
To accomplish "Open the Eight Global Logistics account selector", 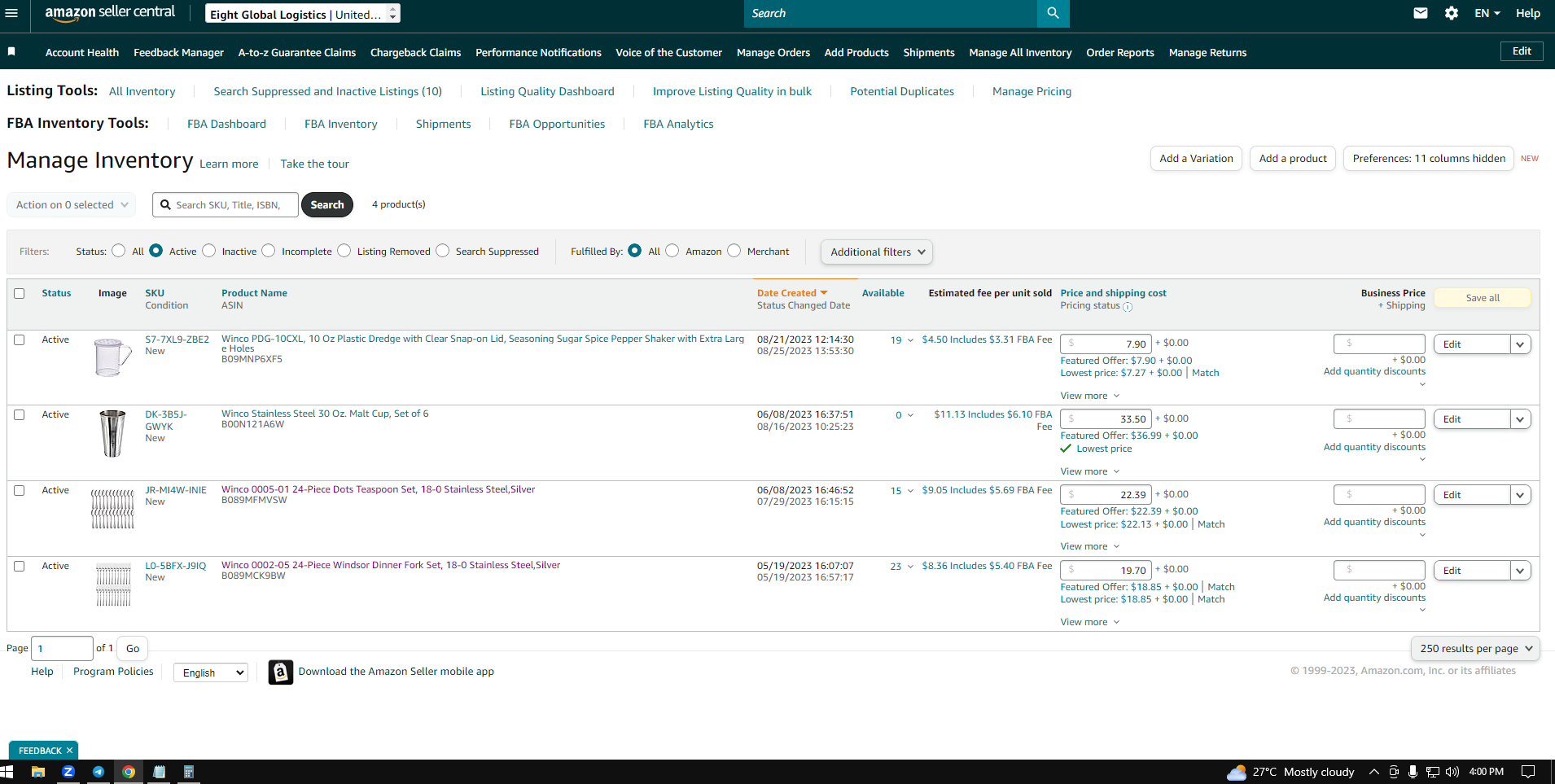I will click(x=303, y=14).
